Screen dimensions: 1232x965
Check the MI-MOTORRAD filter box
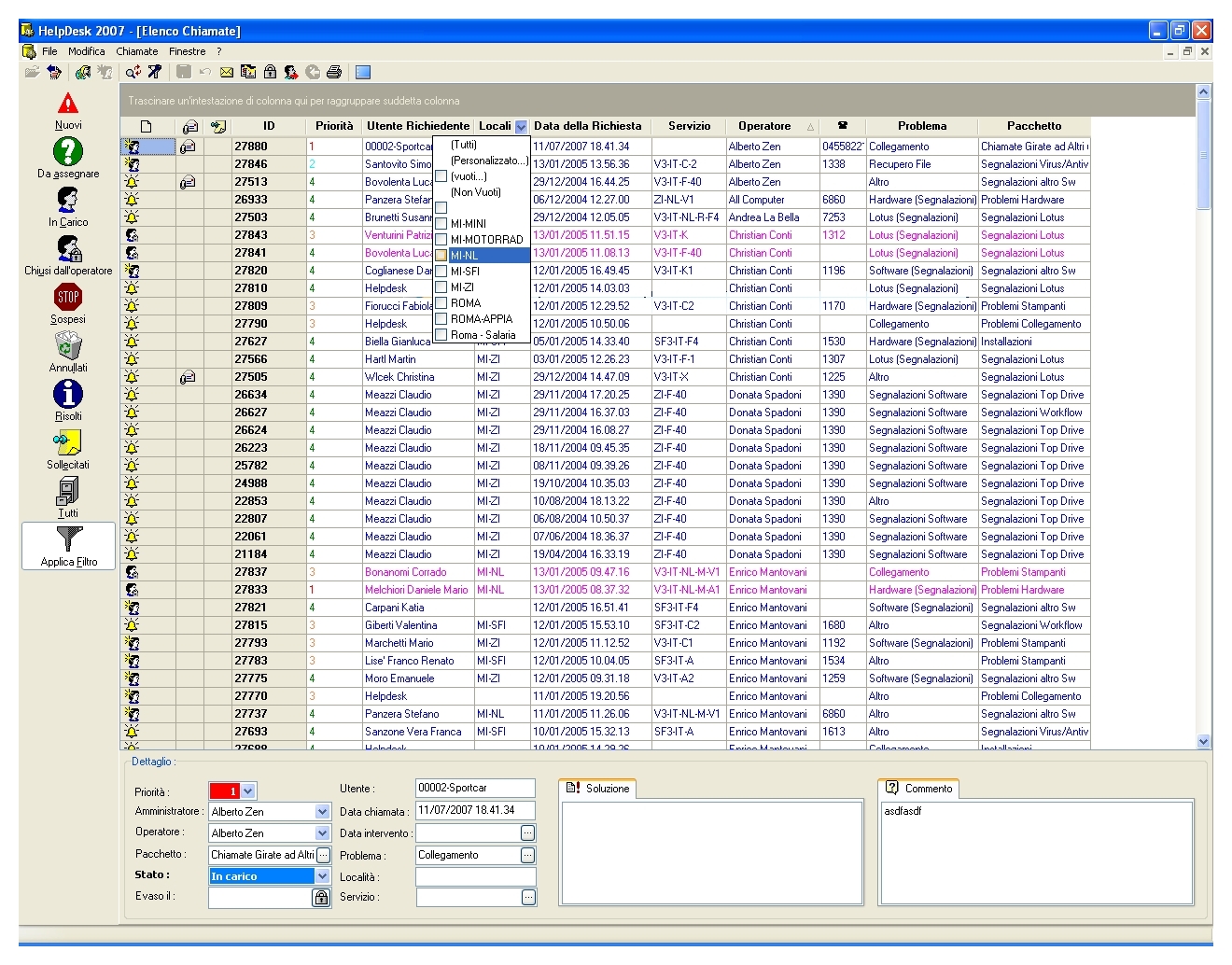(441, 240)
